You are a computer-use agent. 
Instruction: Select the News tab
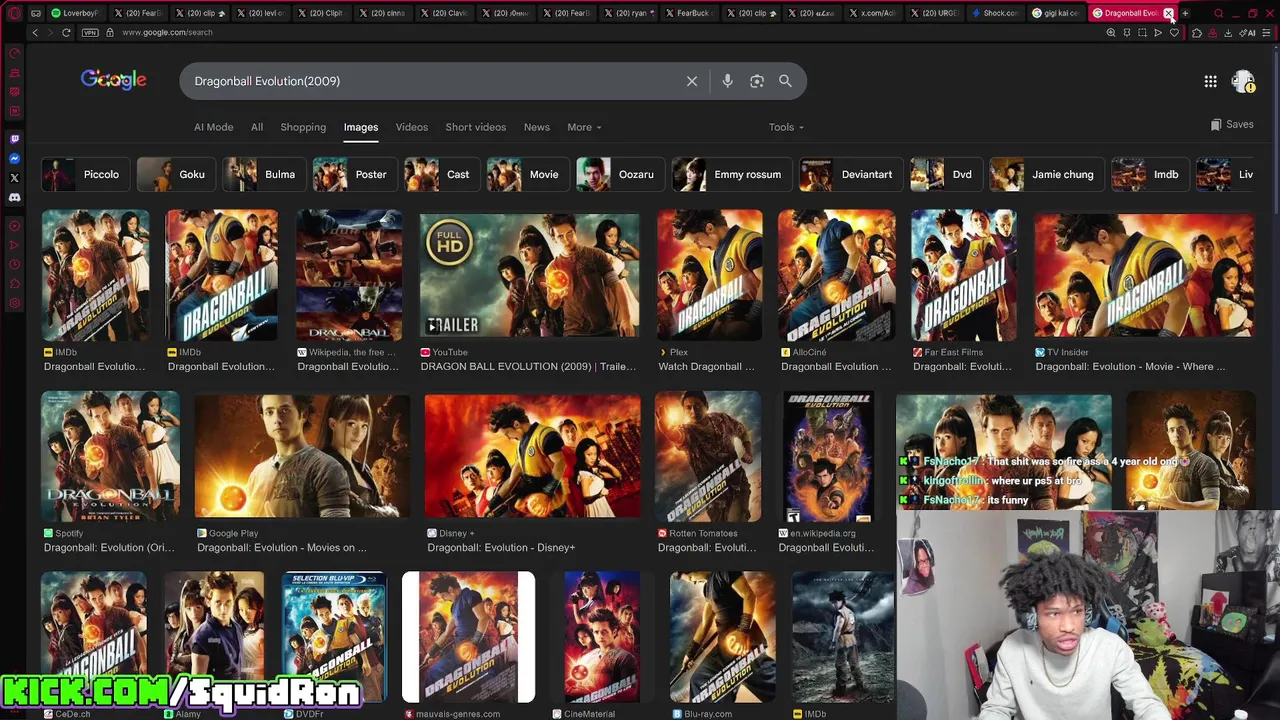(x=536, y=127)
